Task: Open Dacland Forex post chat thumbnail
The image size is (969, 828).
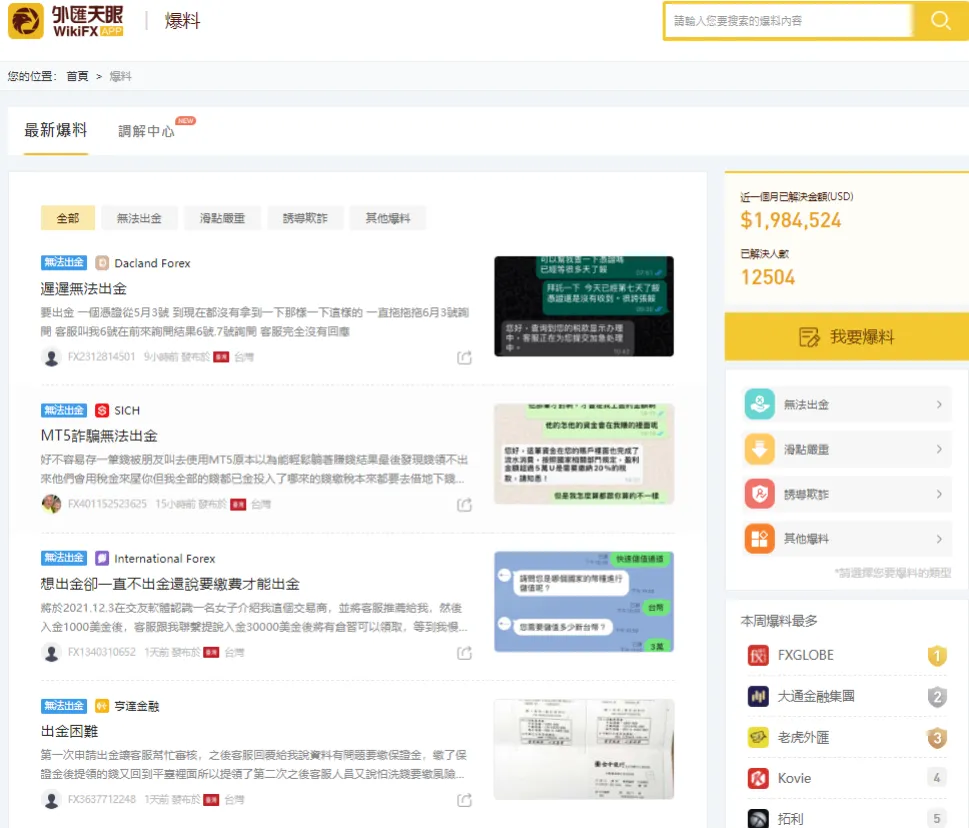Action: click(x=584, y=306)
